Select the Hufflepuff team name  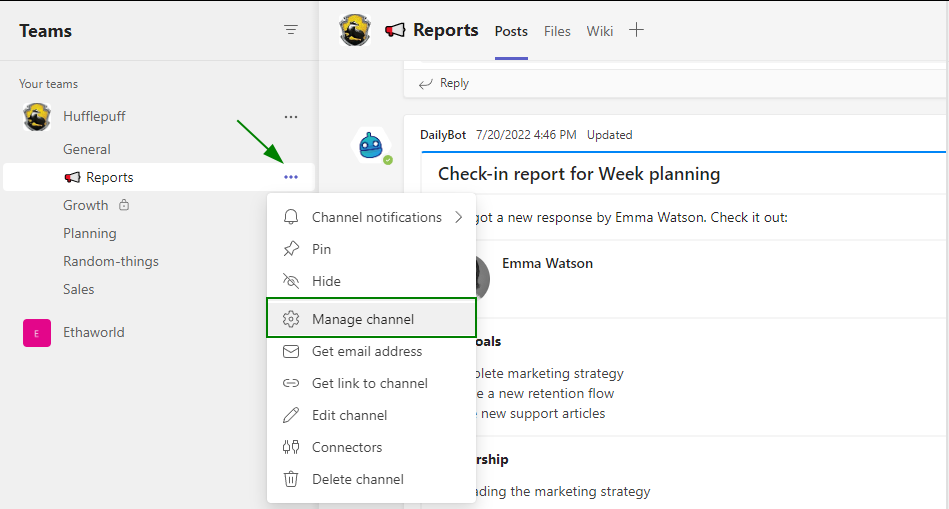[94, 116]
